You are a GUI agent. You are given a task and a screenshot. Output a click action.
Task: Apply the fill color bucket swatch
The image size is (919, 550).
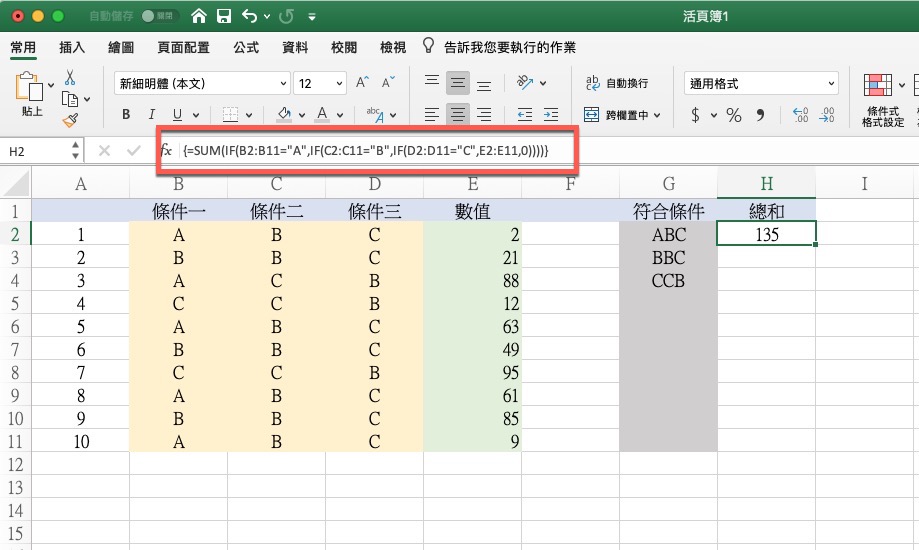283,115
